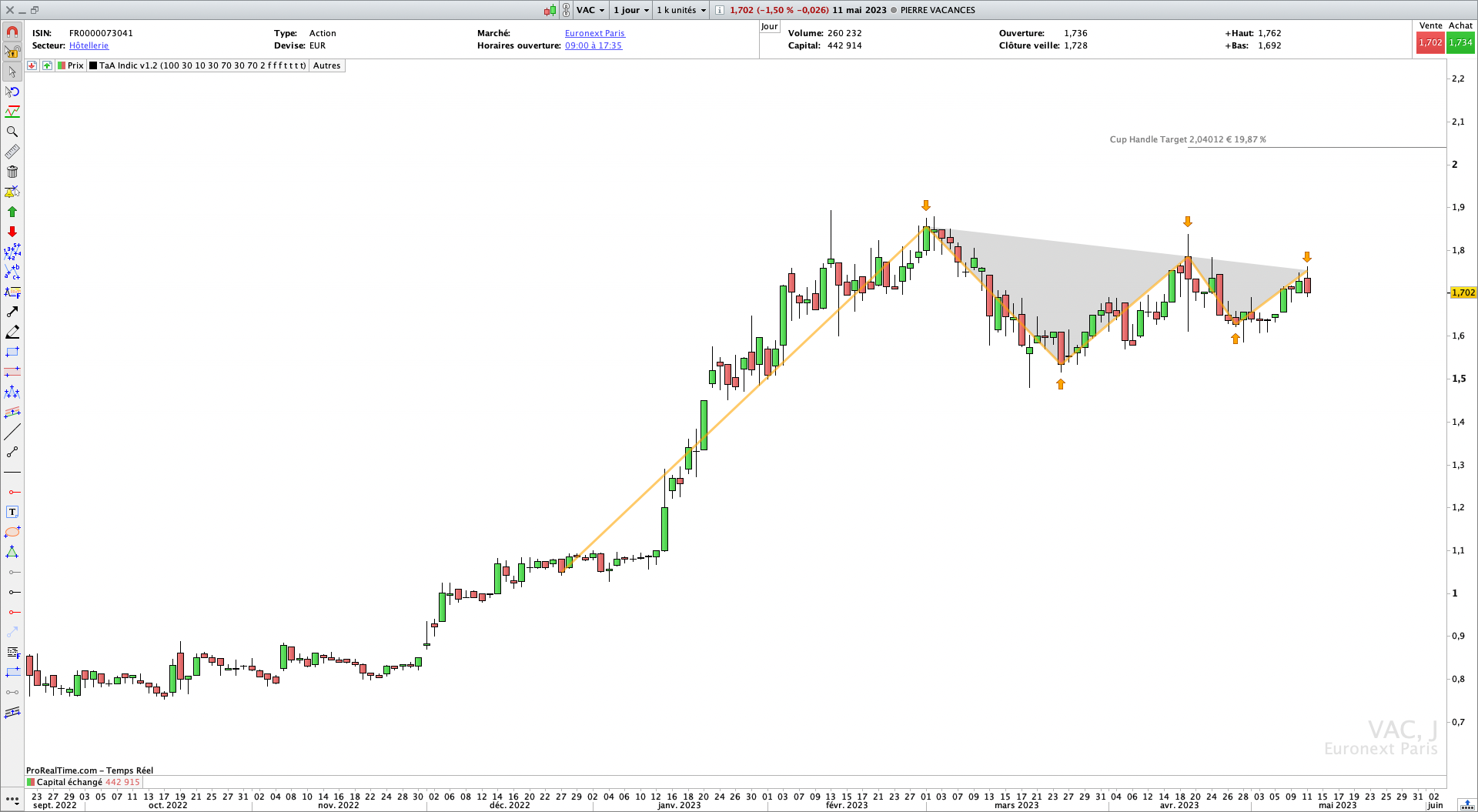
Task: Open the blue icon at the time-axis end
Action: tap(1466, 805)
